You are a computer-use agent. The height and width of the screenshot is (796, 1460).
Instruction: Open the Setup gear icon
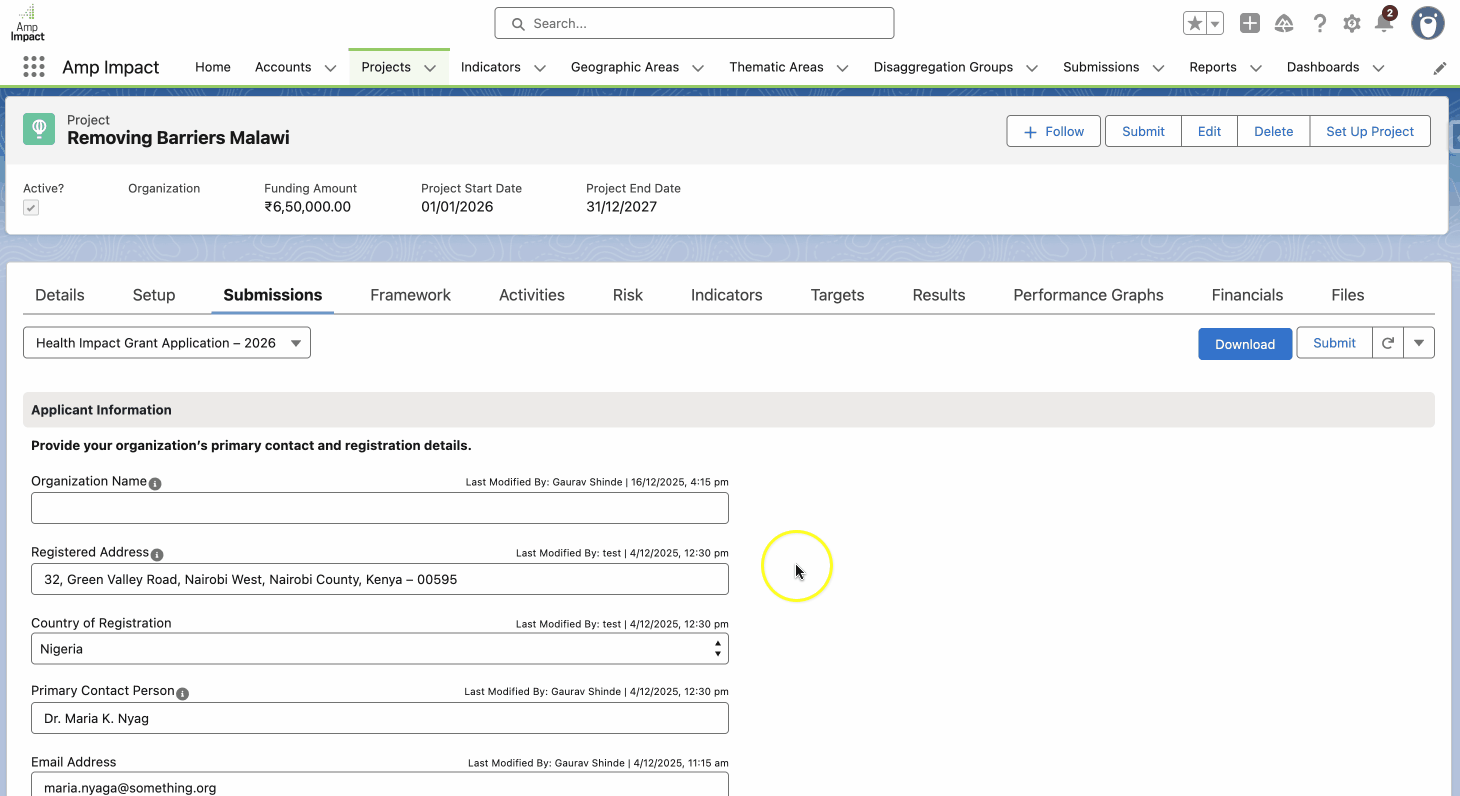1352,24
